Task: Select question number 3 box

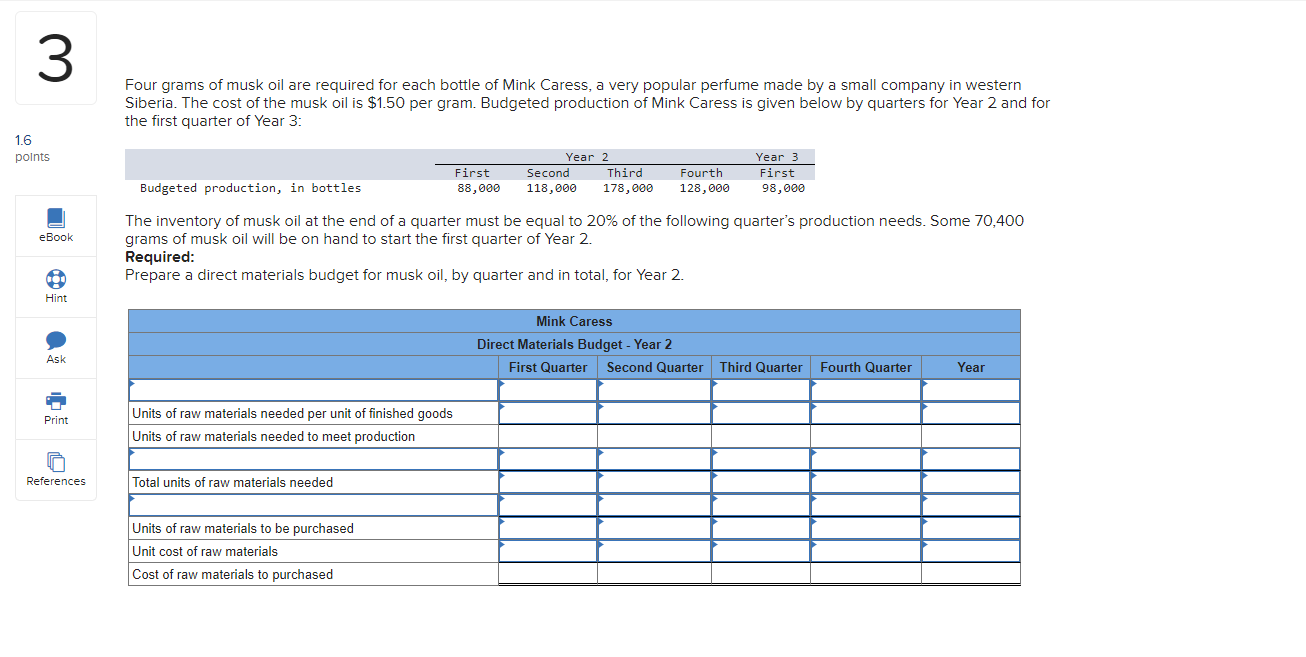Action: point(56,58)
